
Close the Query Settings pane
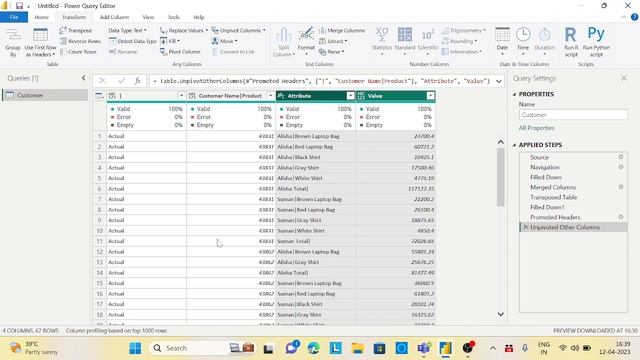[624, 78]
